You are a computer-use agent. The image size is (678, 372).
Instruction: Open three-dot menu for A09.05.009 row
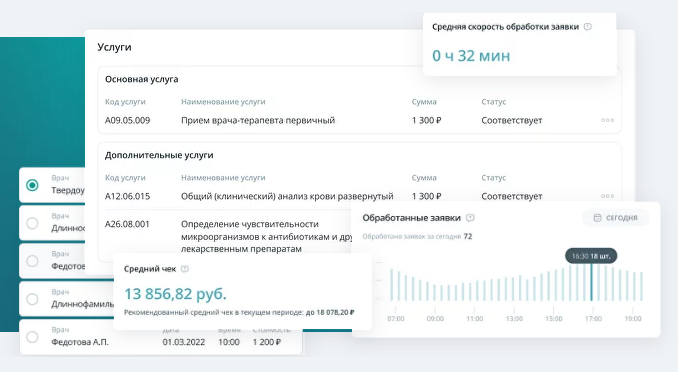[608, 120]
